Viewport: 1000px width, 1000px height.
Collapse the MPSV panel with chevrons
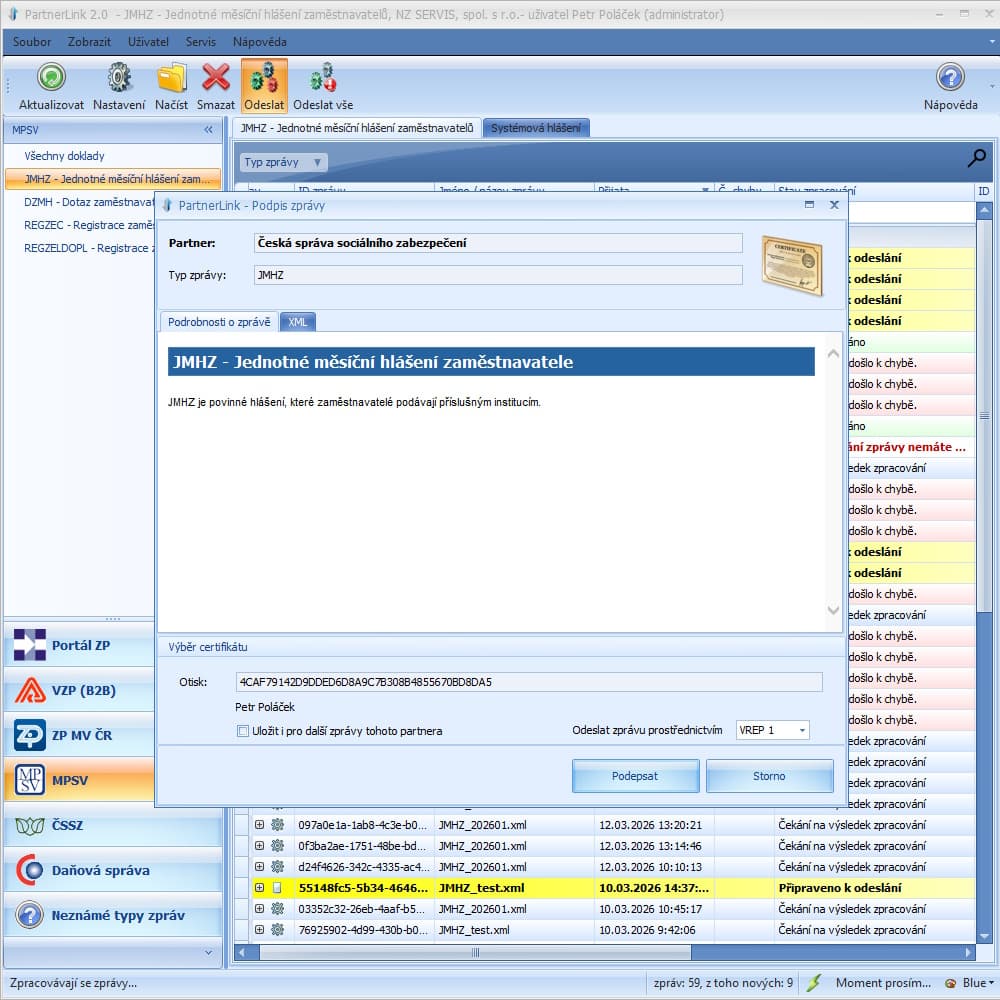tap(209, 129)
